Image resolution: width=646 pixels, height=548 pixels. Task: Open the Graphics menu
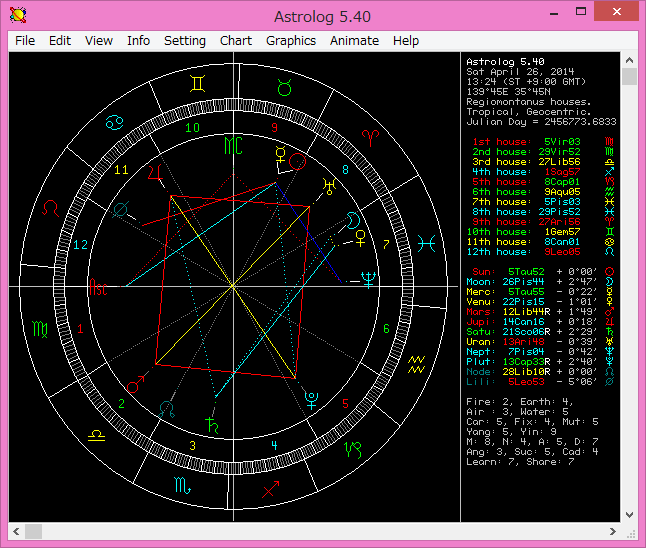pyautogui.click(x=291, y=41)
